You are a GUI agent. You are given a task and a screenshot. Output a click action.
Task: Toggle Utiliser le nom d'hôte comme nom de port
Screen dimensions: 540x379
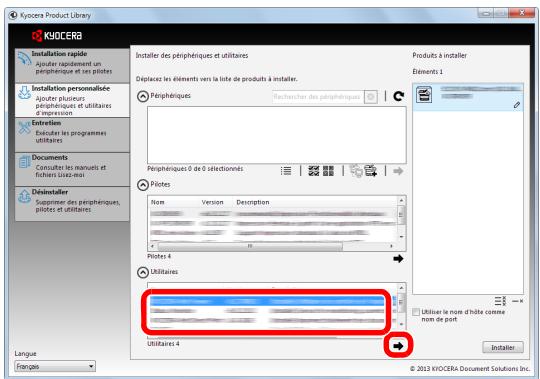pyautogui.click(x=416, y=312)
